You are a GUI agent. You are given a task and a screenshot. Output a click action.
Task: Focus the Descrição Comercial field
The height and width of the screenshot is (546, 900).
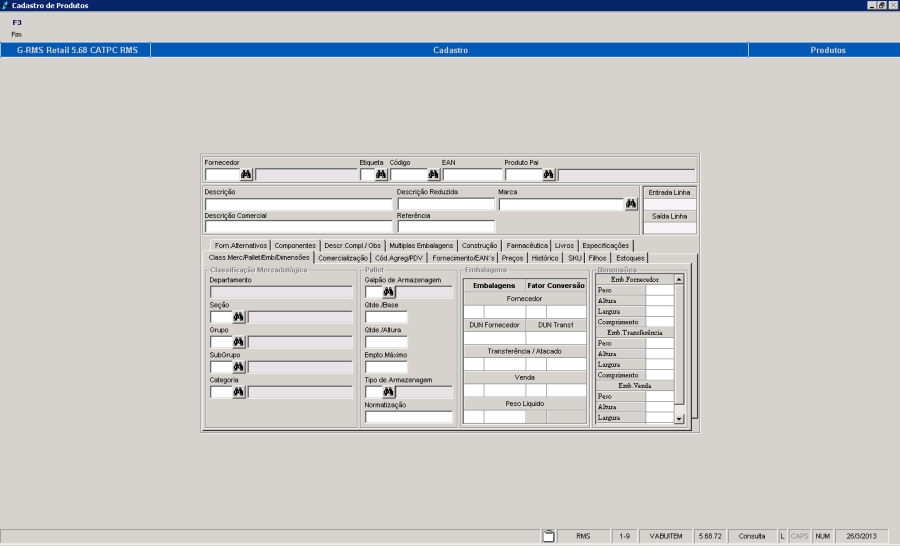click(298, 226)
